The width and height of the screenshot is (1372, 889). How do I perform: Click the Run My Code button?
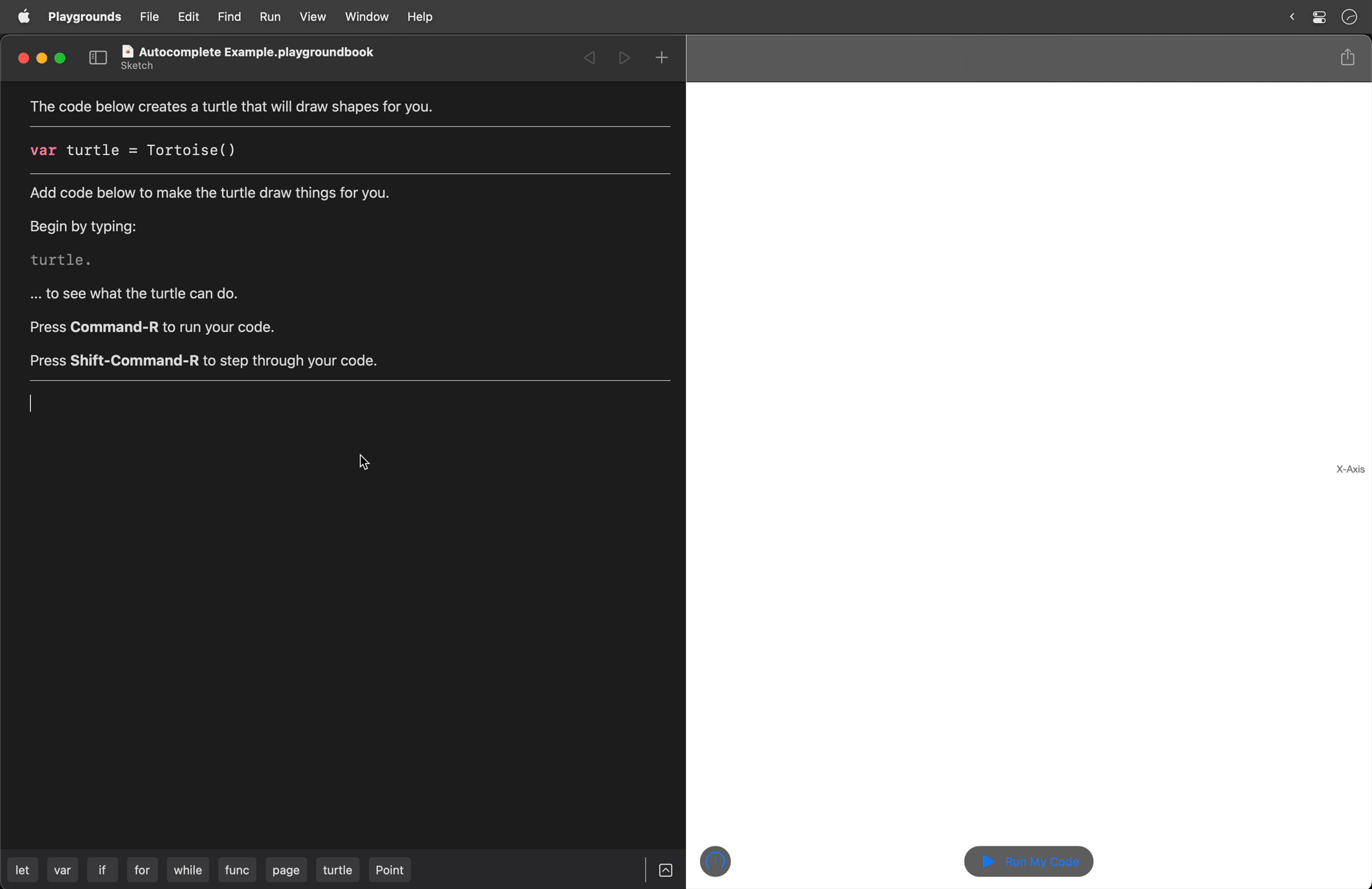point(1028,861)
